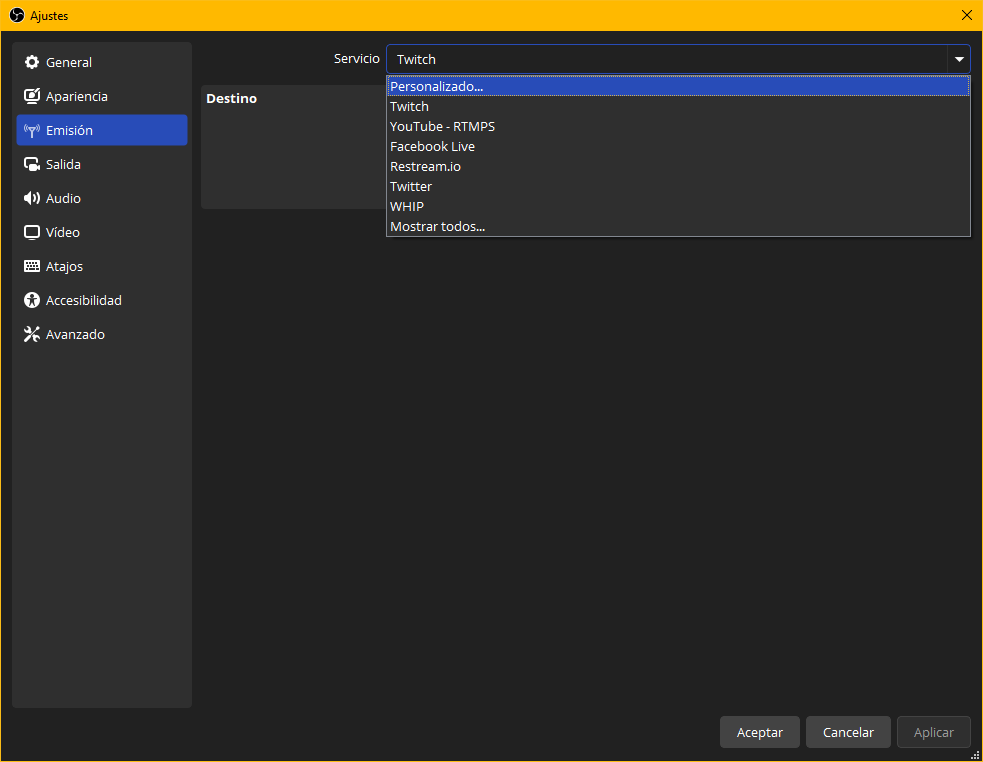Click Aceptar to confirm settings
The width and height of the screenshot is (983, 762).
pos(759,732)
